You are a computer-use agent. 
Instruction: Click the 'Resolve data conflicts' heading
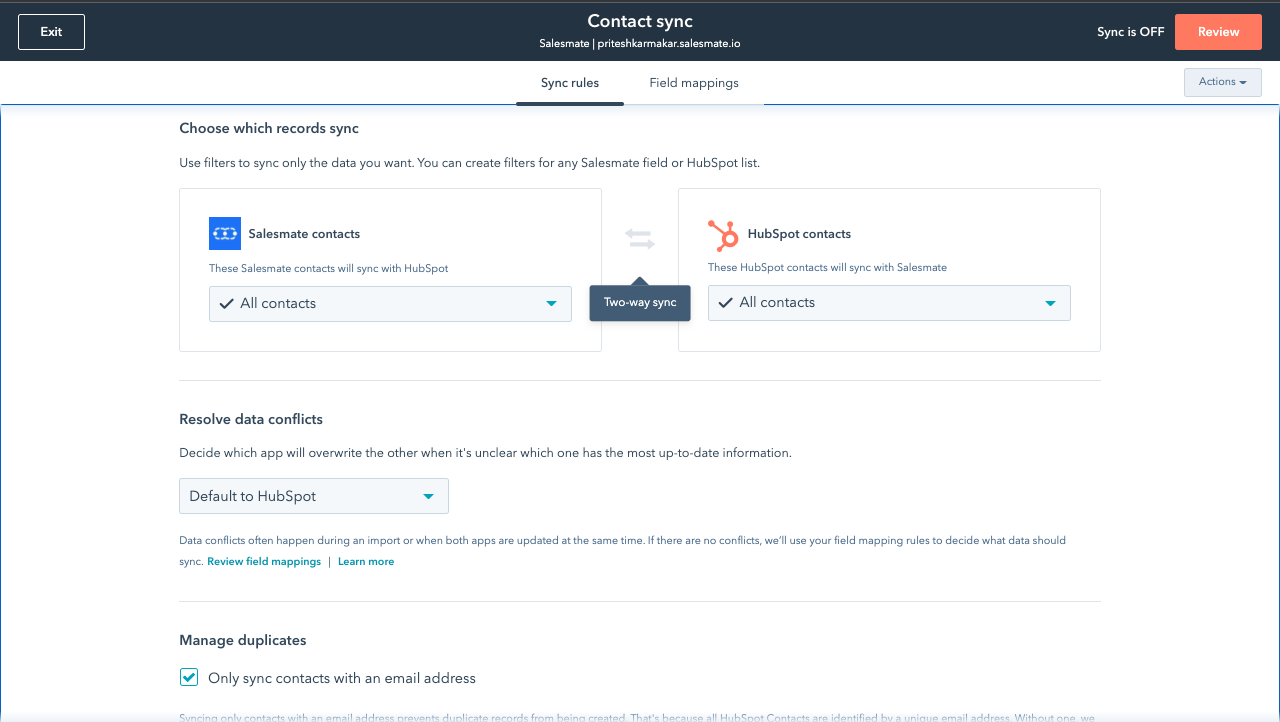click(x=251, y=420)
